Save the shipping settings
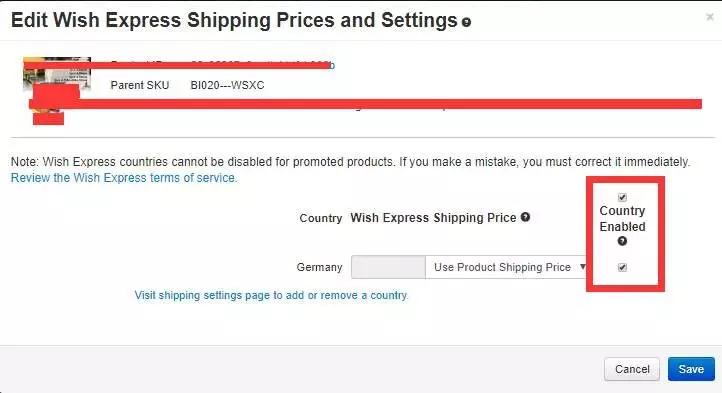The width and height of the screenshot is (722, 393). pos(691,369)
